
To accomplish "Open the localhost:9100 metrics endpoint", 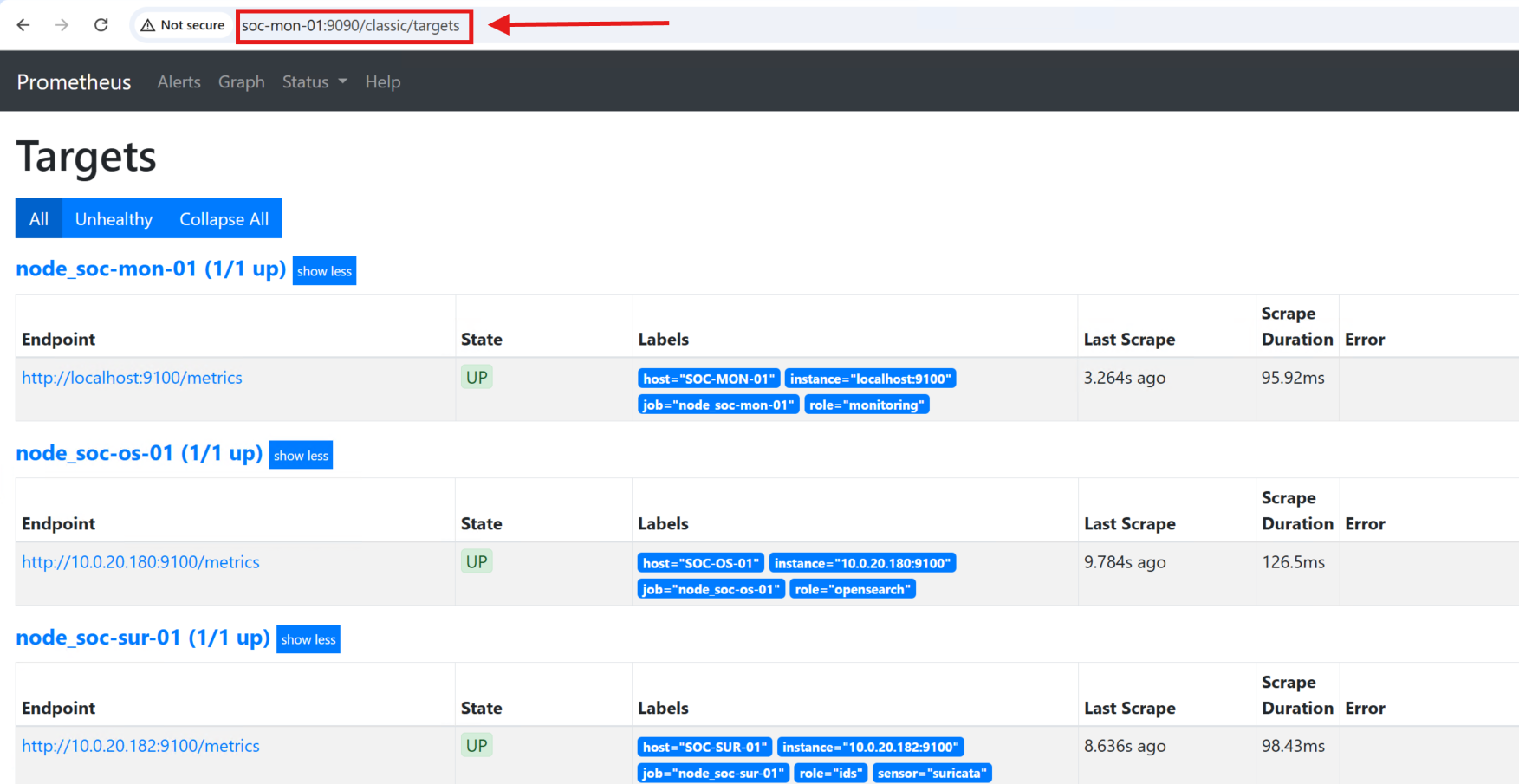I will point(132,378).
